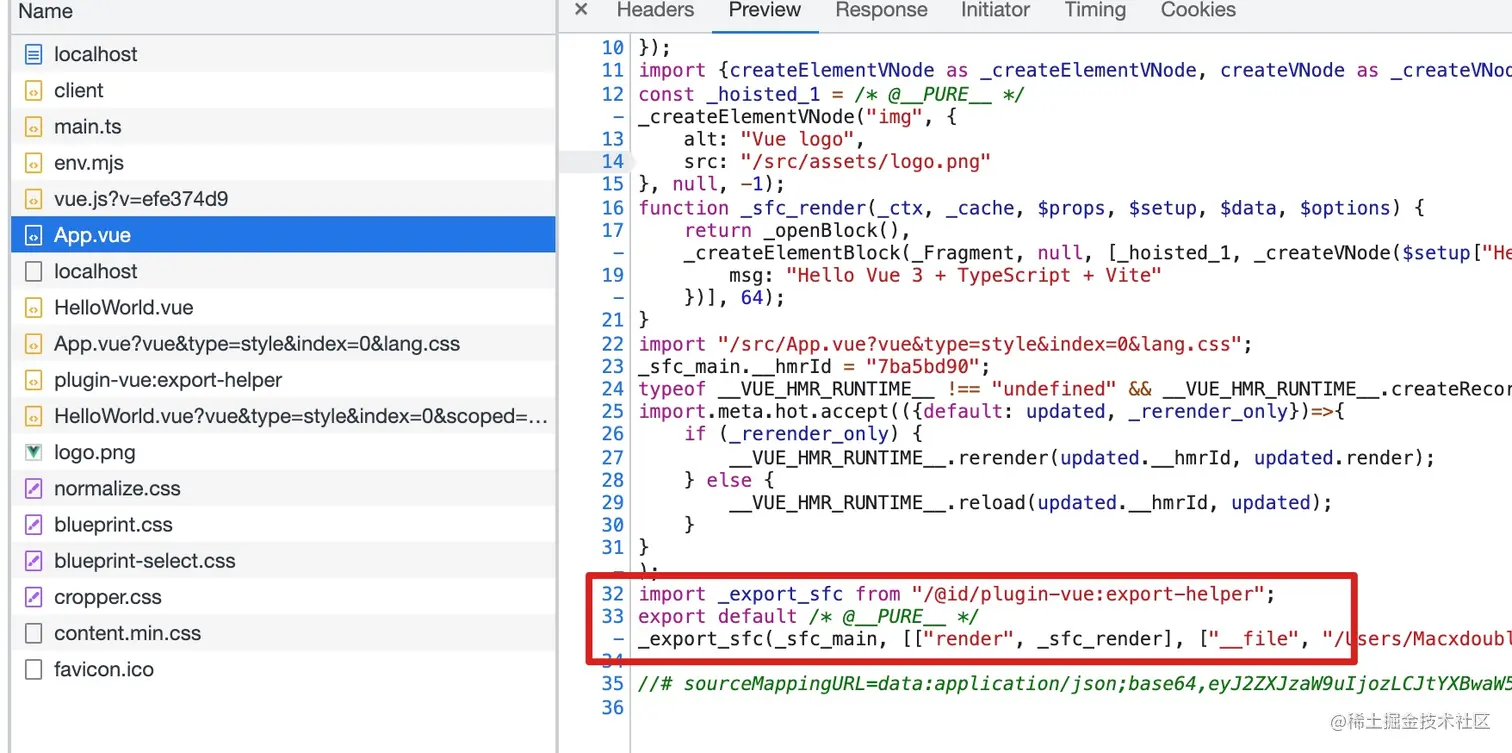The image size is (1512, 753).
Task: Select HelloWorld.vue?vue&type=style scoped request
Action: coord(283,416)
